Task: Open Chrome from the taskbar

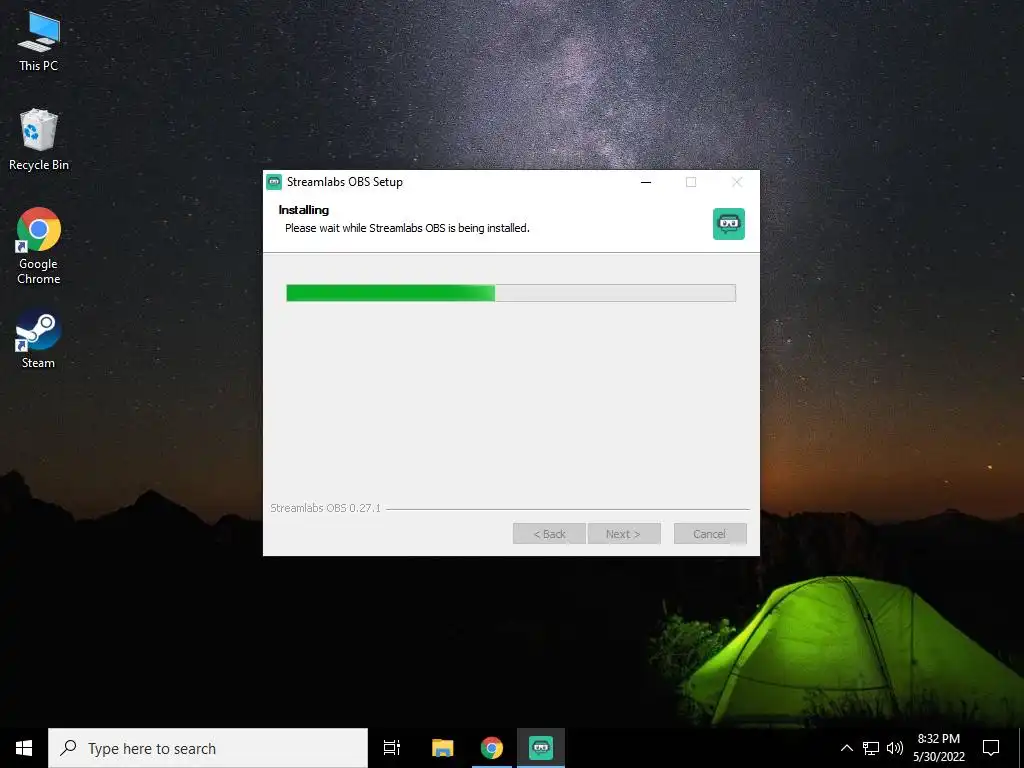Action: pyautogui.click(x=492, y=748)
